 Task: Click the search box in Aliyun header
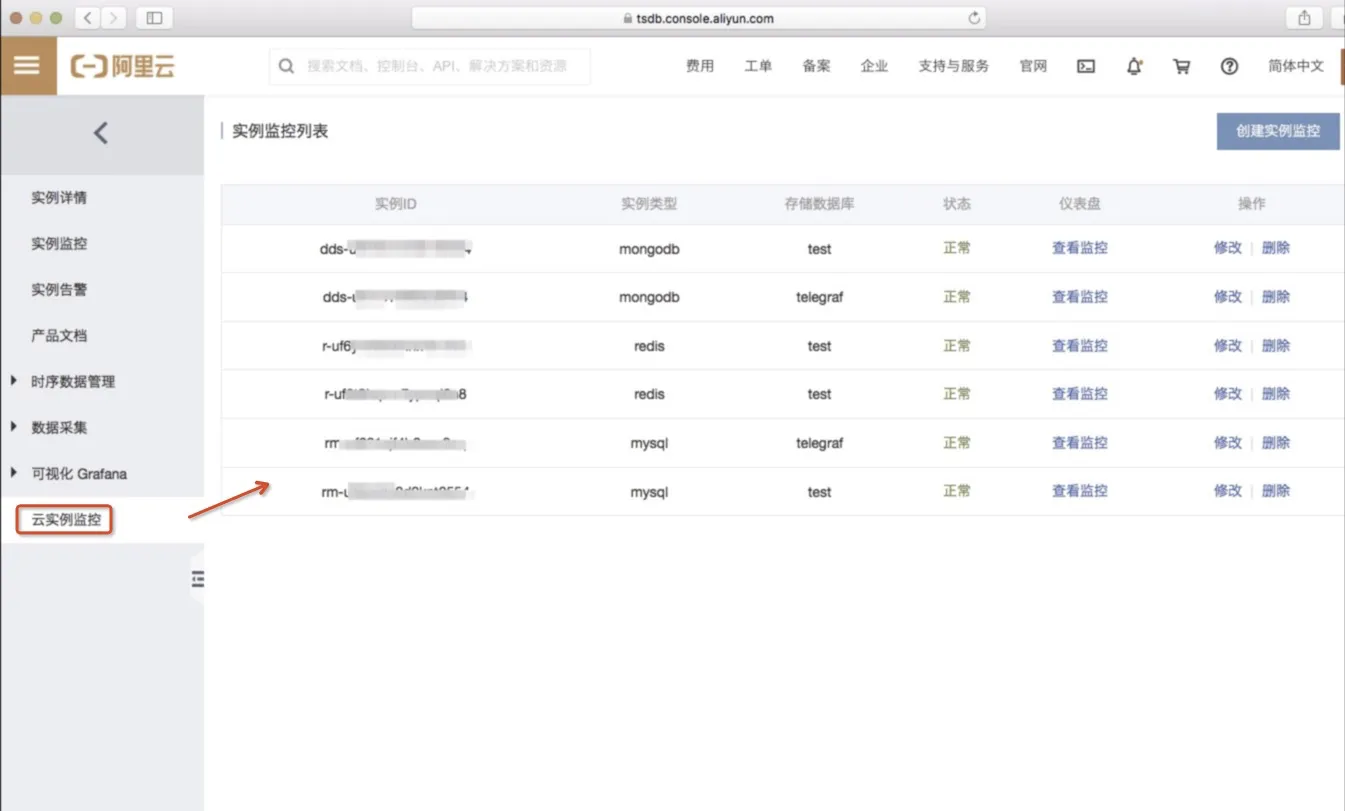(430, 66)
